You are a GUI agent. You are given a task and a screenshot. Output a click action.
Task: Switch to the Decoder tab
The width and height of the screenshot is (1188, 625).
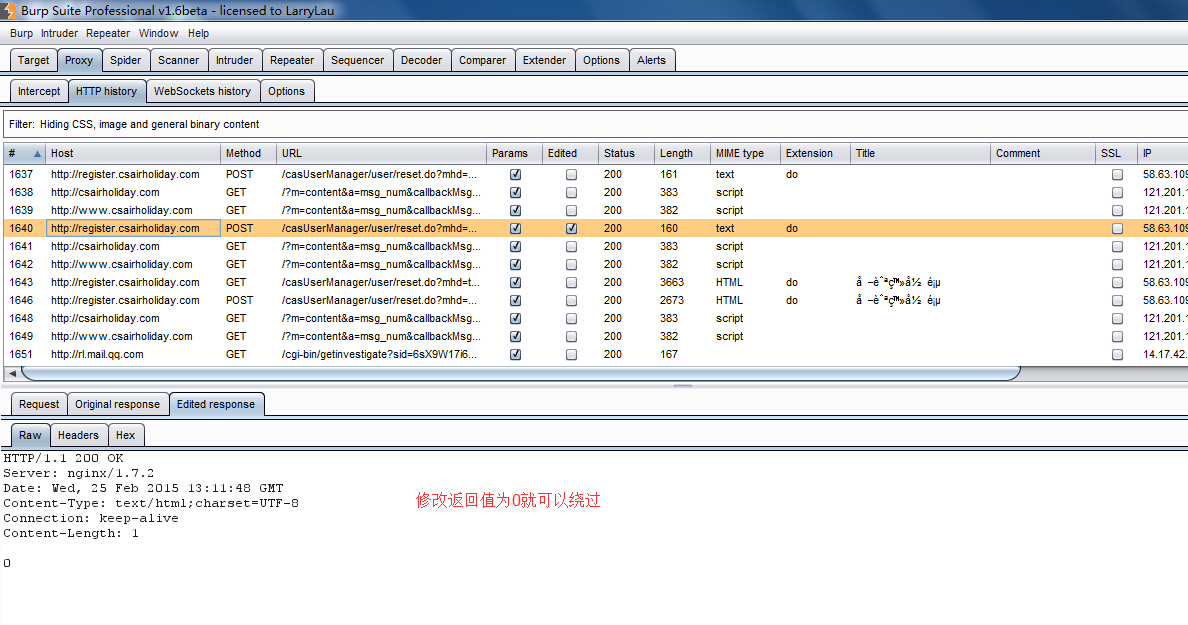pyautogui.click(x=421, y=61)
